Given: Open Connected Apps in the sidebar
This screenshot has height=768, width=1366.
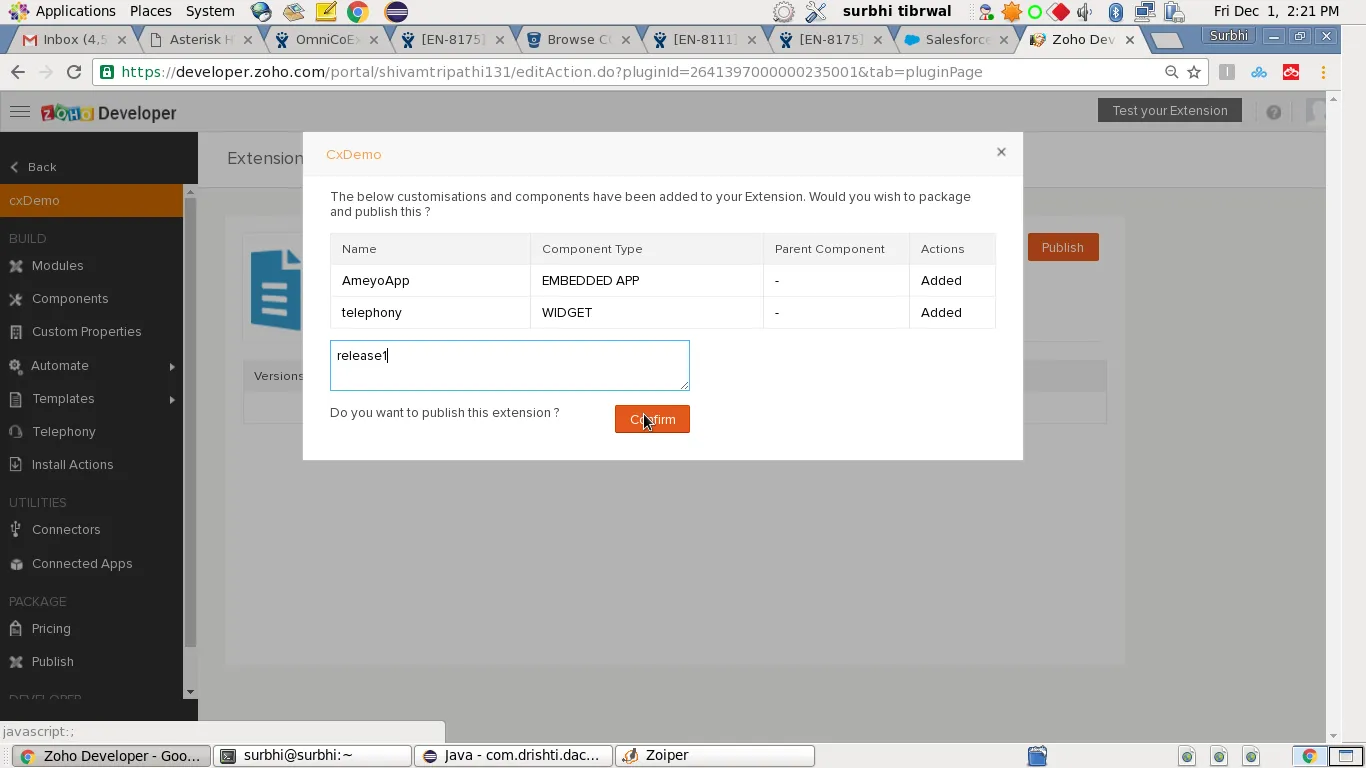Looking at the screenshot, I should tap(82, 564).
